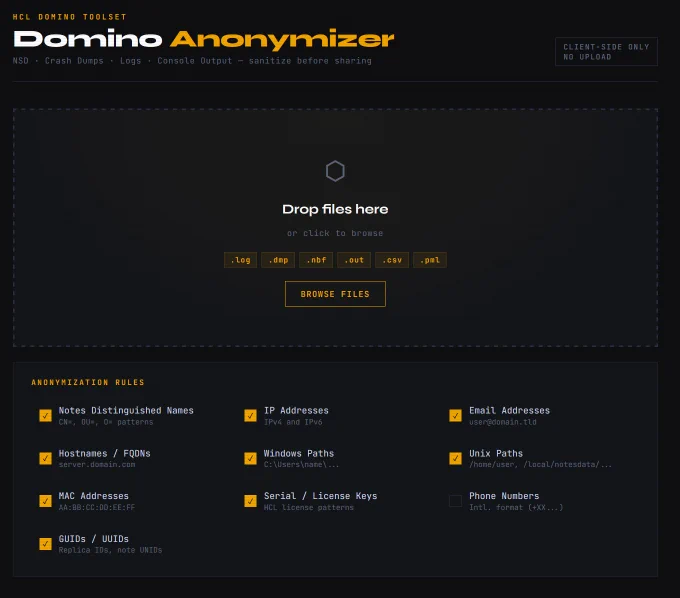Click the hexagon upload icon
The height and width of the screenshot is (598, 680).
335,171
